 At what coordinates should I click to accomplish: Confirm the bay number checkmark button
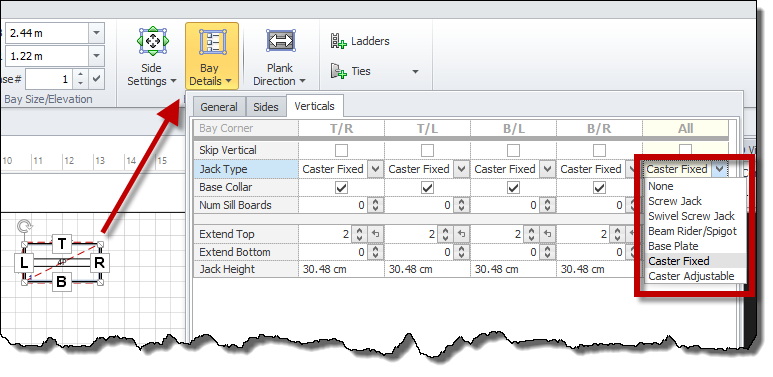click(98, 79)
